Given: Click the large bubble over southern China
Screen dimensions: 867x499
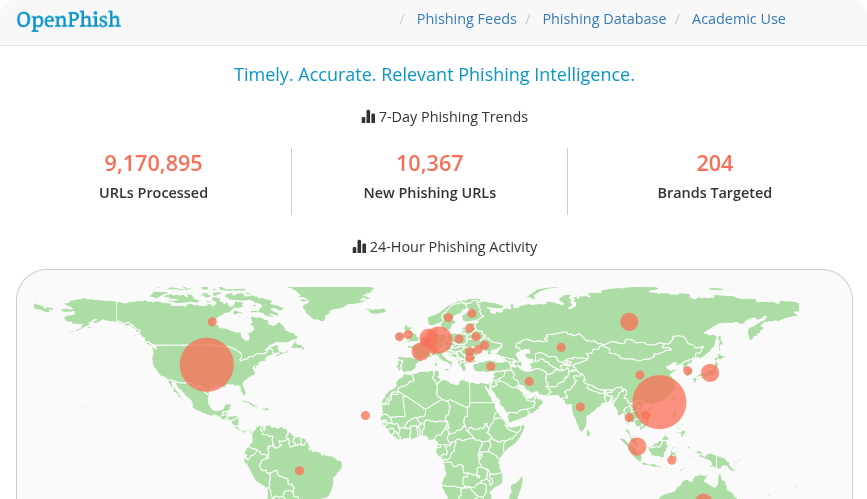Looking at the screenshot, I should (x=659, y=402).
